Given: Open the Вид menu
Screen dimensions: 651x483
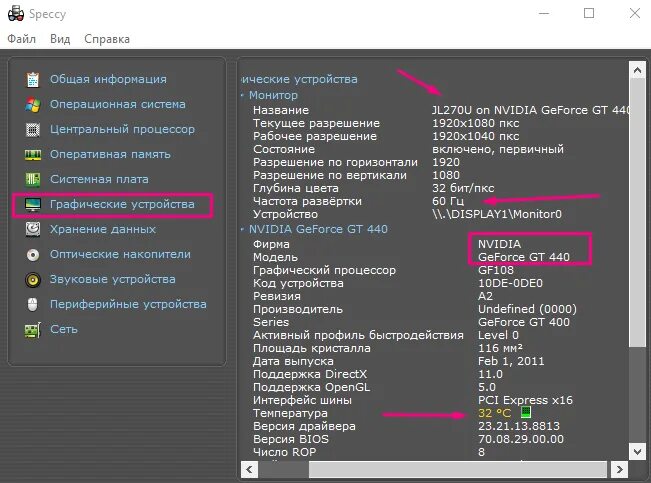Looking at the screenshot, I should (60, 39).
